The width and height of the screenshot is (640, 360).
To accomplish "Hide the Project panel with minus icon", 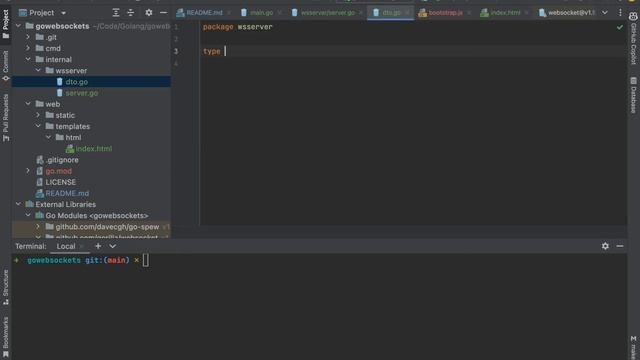I will [163, 13].
